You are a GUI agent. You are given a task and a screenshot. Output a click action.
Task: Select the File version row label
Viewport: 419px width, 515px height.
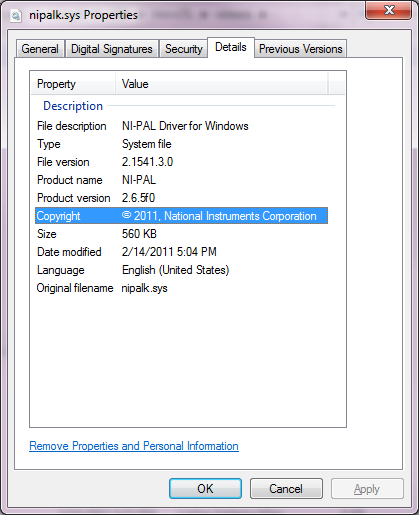[x=63, y=162]
